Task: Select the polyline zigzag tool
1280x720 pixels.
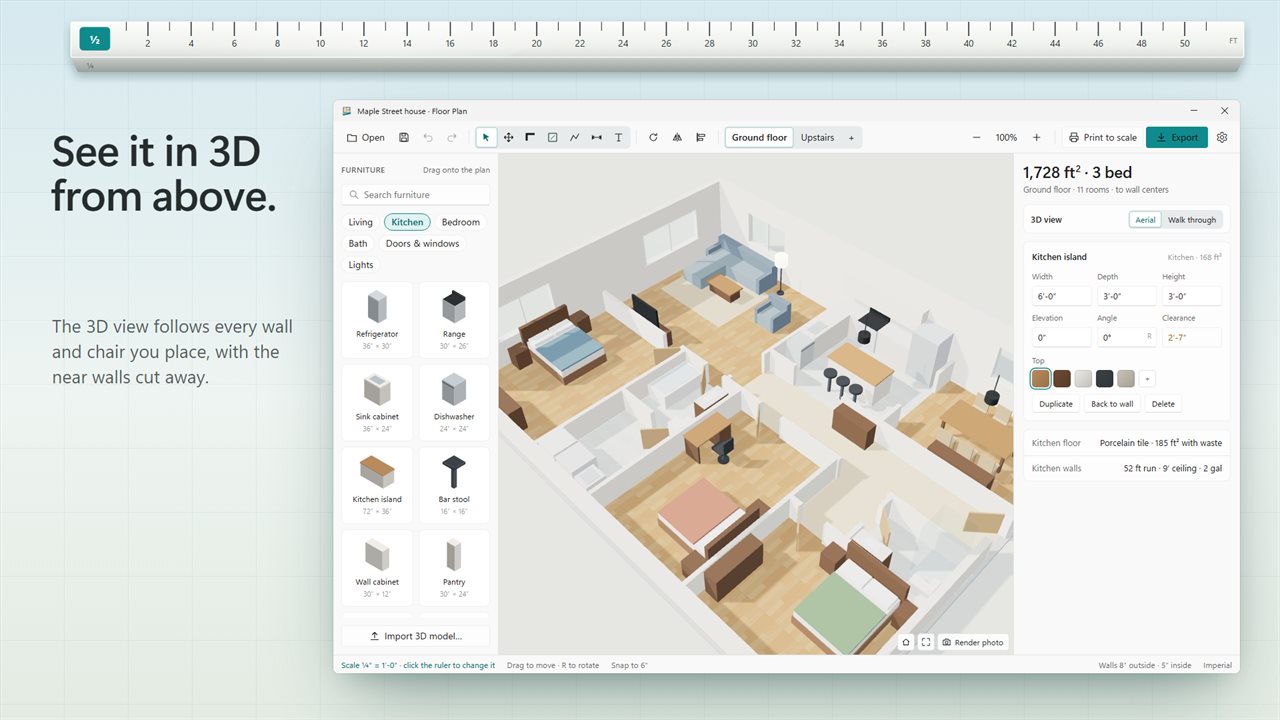Action: (574, 138)
